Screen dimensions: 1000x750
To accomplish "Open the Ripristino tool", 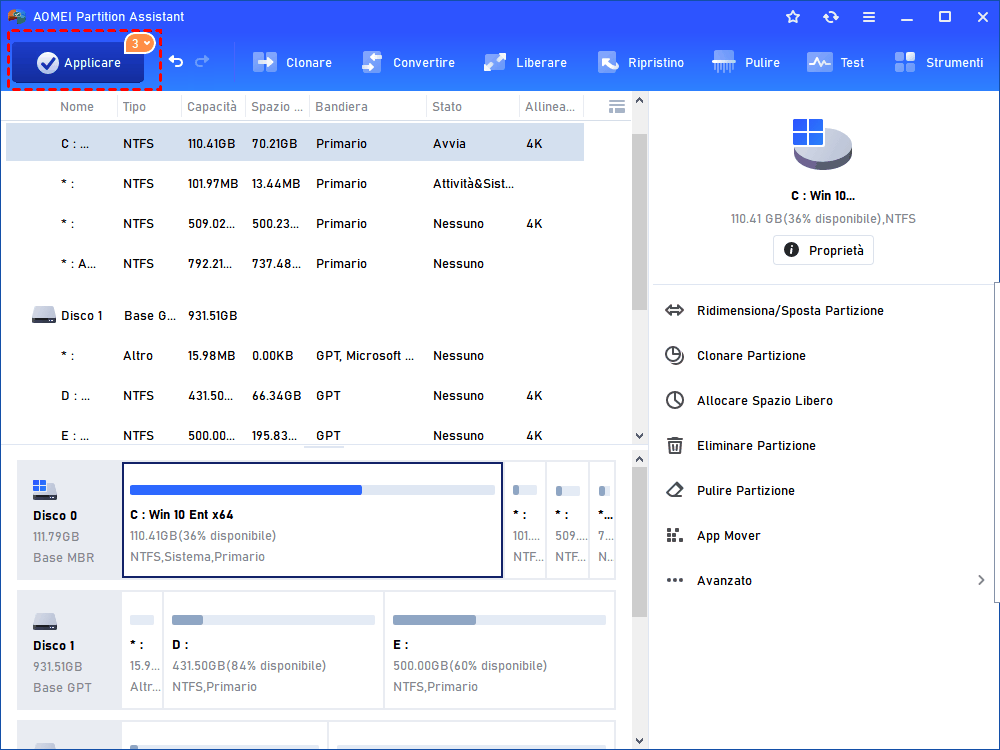I will [x=640, y=62].
